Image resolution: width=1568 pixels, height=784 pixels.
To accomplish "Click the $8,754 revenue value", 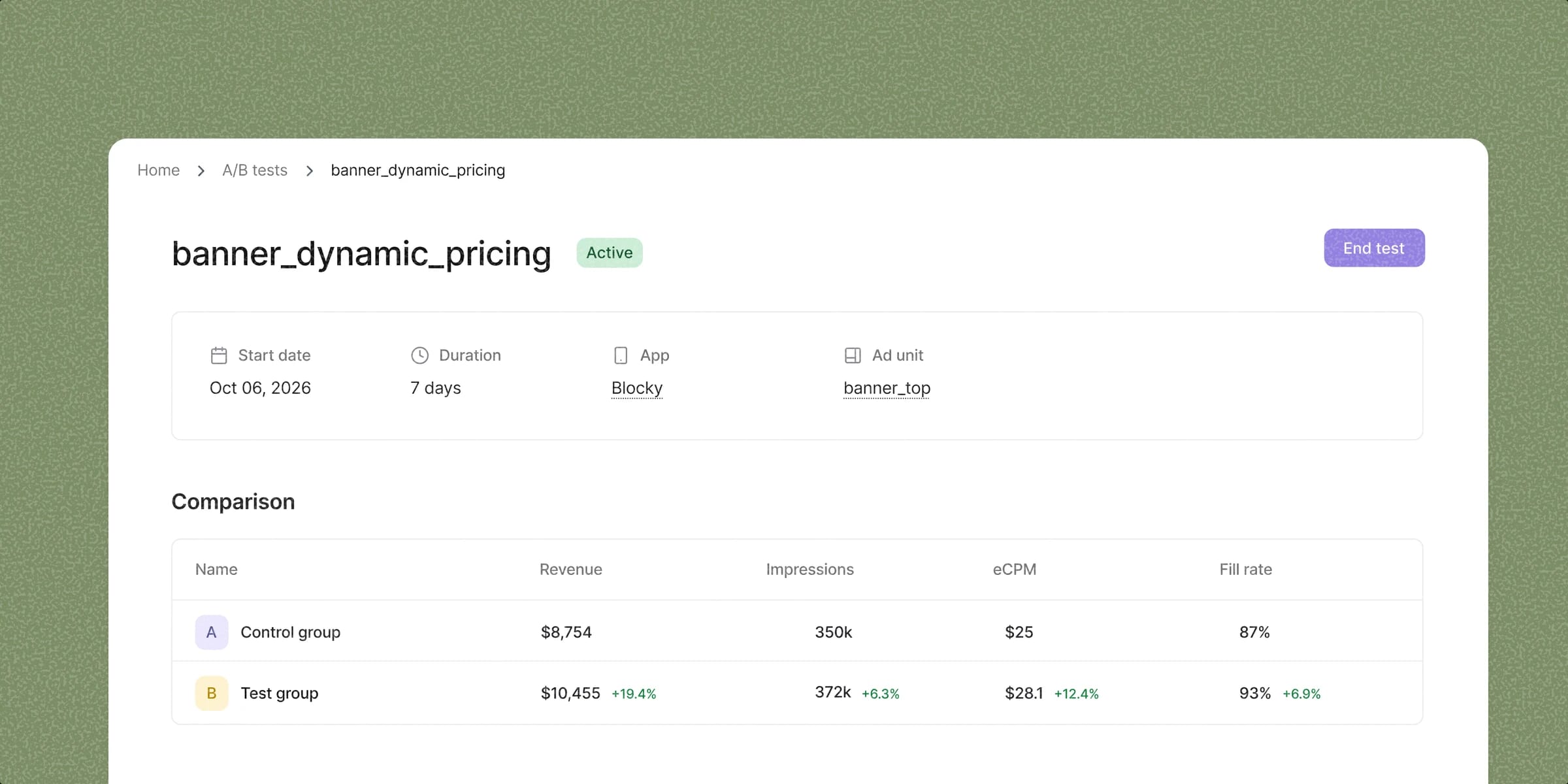I will click(x=566, y=632).
